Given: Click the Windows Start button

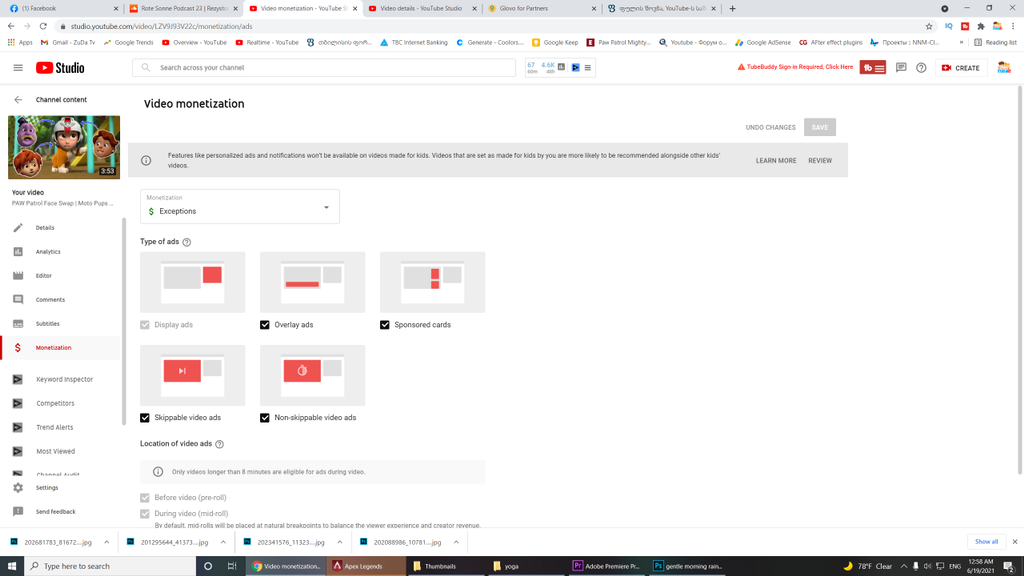Looking at the screenshot, I should coord(12,566).
